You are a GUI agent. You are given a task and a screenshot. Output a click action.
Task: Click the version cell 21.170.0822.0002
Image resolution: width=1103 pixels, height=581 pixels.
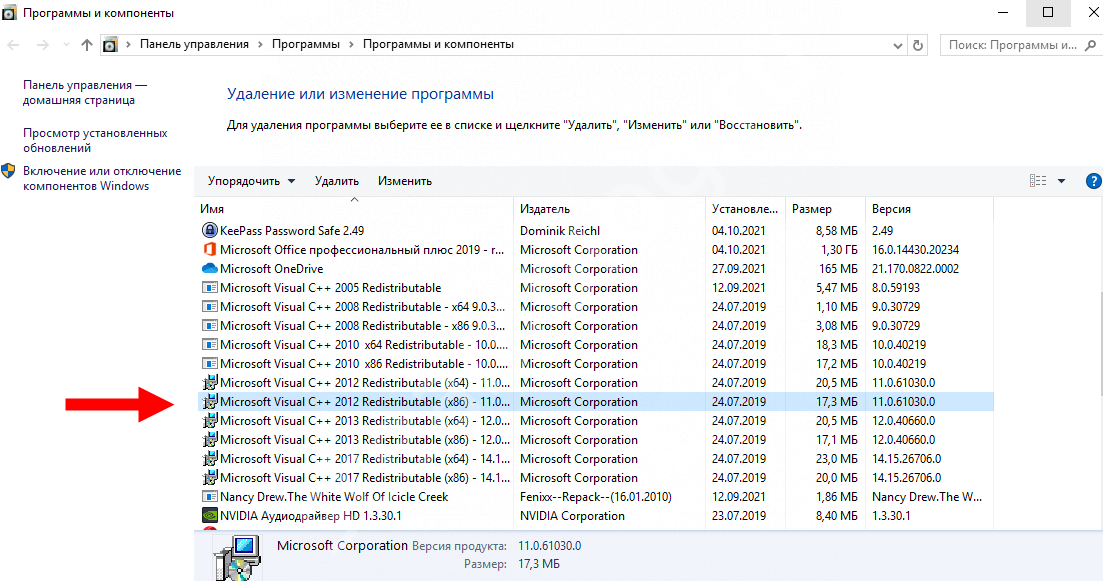click(915, 268)
